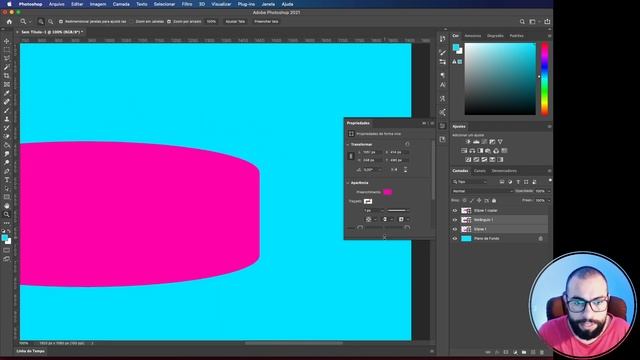Click the Home icon in options bar
Screen dimensions: 640x360
pyautogui.click(x=9, y=22)
